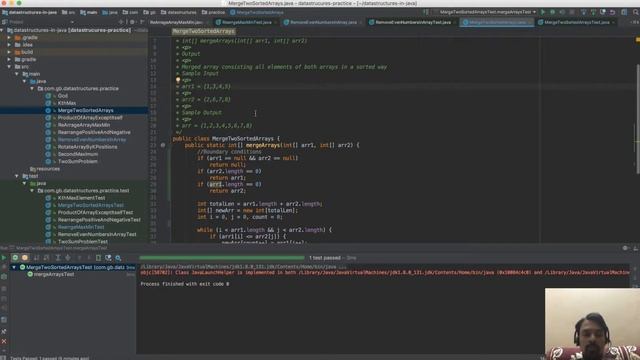Click the export test results icon

pyautogui.click(x=98, y=258)
